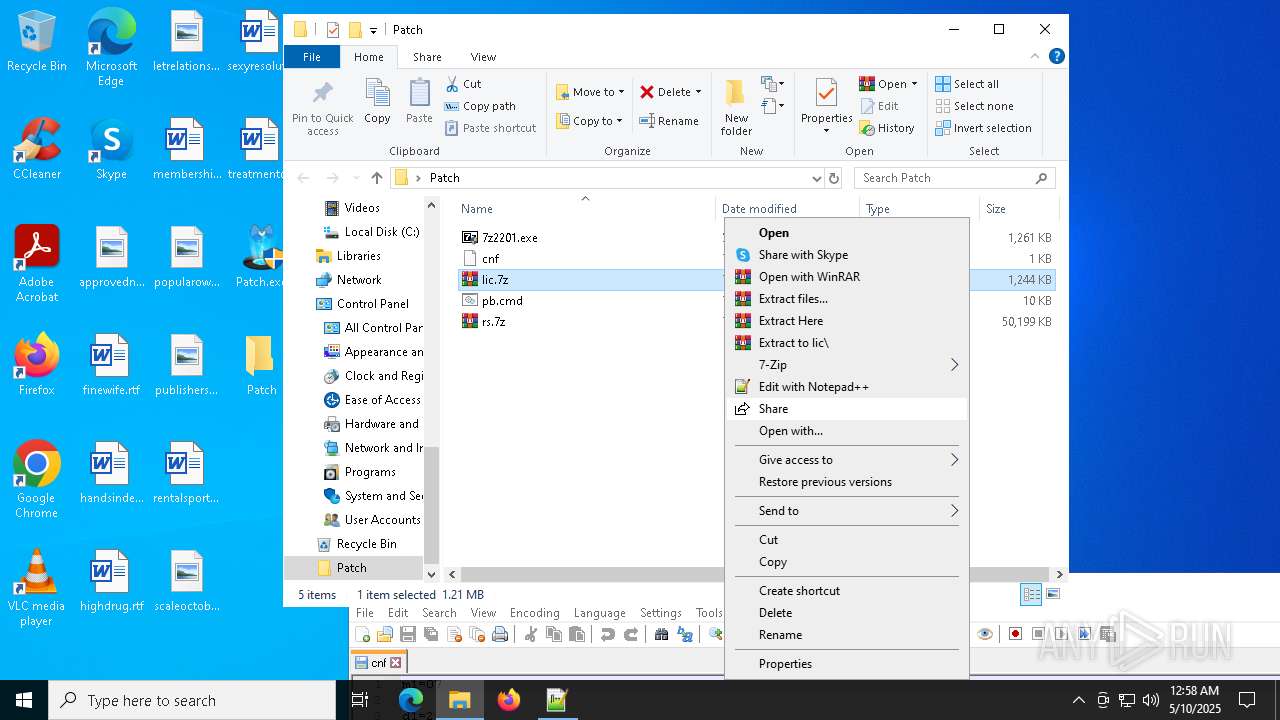Collapse the ribbon with the chevron
Viewport: 1280px width, 720px height.
coord(1035,57)
